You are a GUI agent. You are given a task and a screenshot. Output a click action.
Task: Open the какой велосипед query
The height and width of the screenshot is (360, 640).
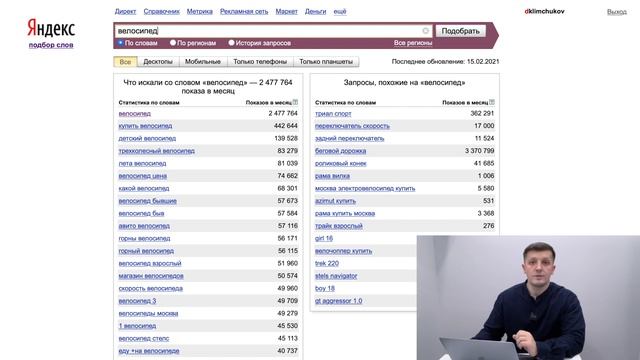(x=144, y=188)
